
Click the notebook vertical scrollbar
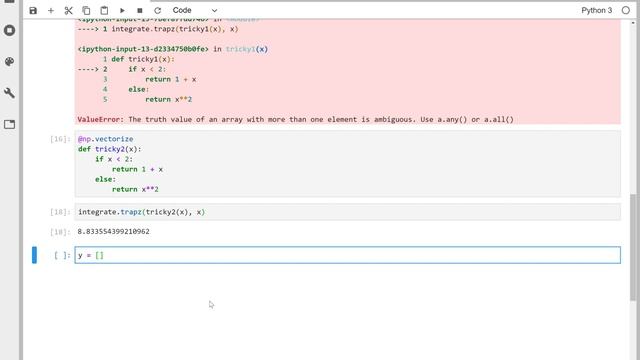coord(633,247)
